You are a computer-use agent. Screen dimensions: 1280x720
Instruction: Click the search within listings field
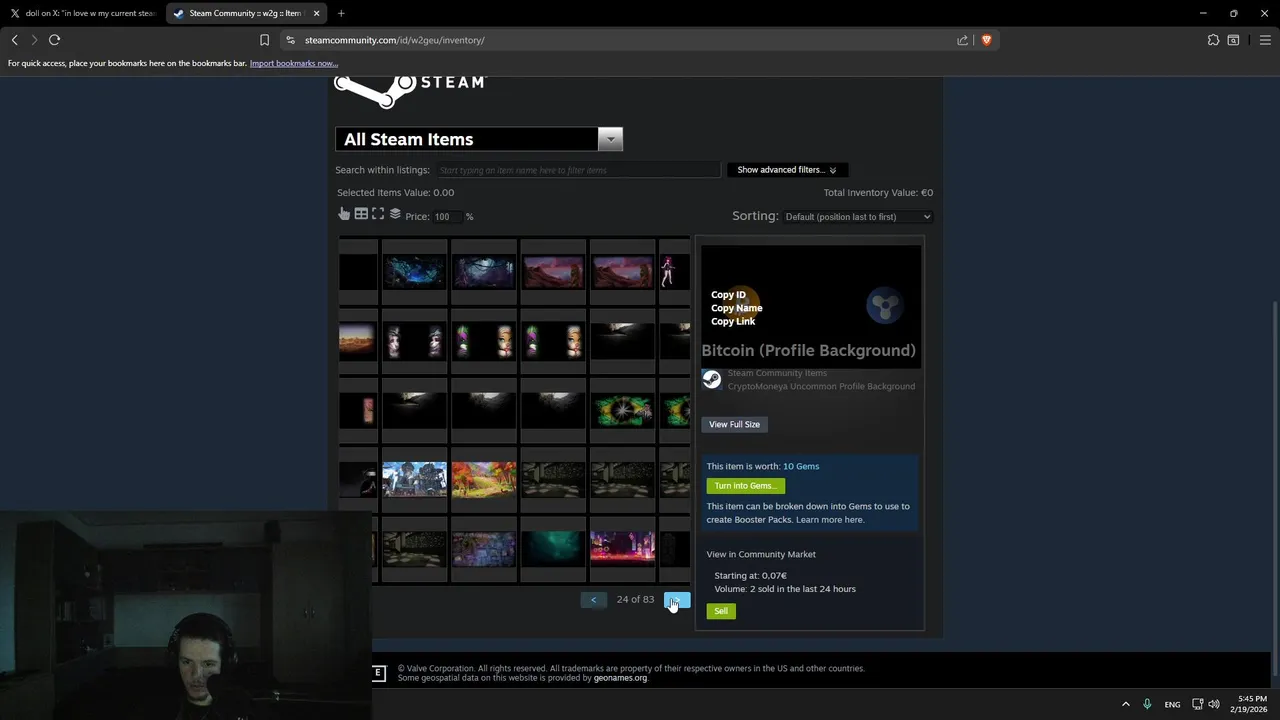pyautogui.click(x=577, y=170)
